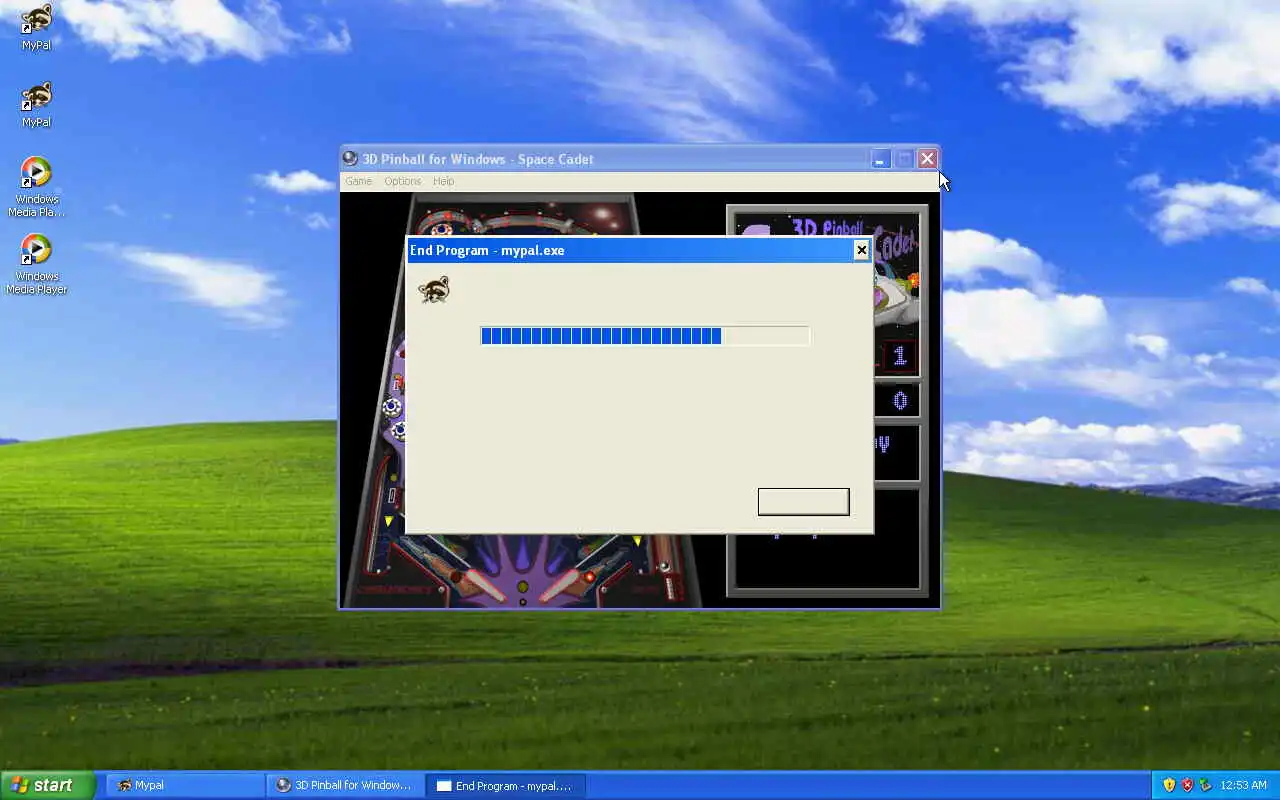Open the yellow shield tray icon
This screenshot has width=1280, height=800.
pyautogui.click(x=1169, y=785)
